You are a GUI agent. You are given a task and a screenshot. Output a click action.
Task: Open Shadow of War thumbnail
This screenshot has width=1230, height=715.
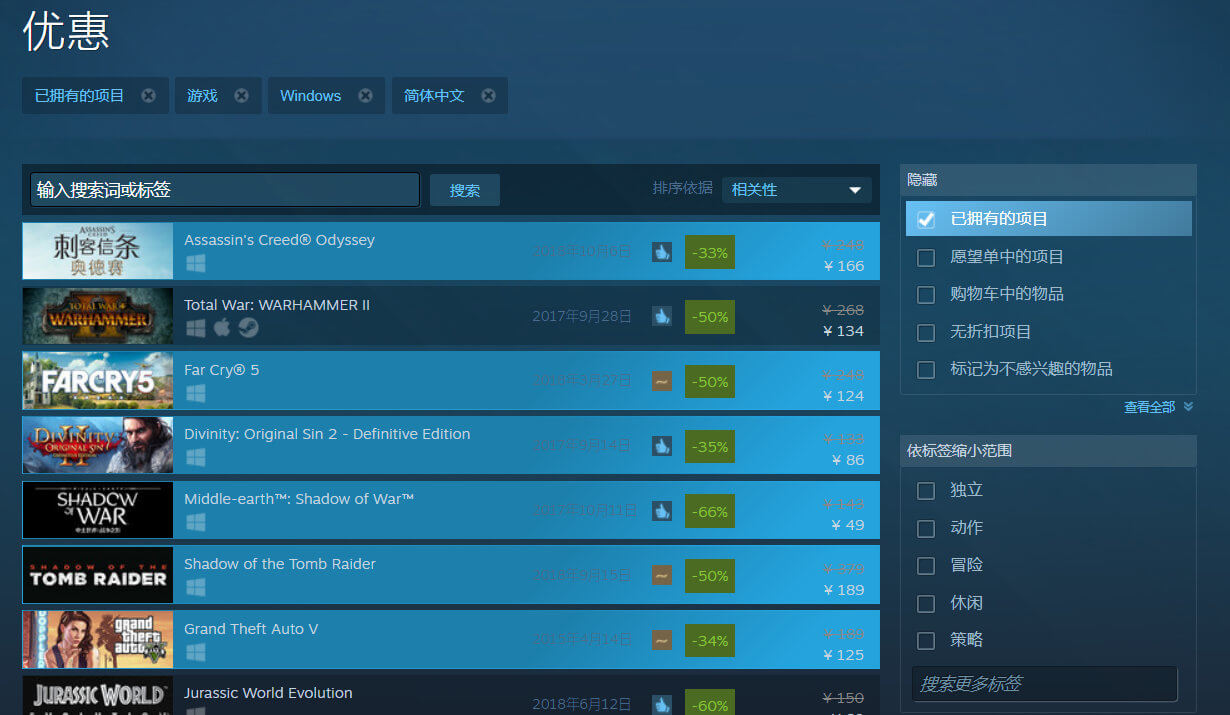(98, 510)
